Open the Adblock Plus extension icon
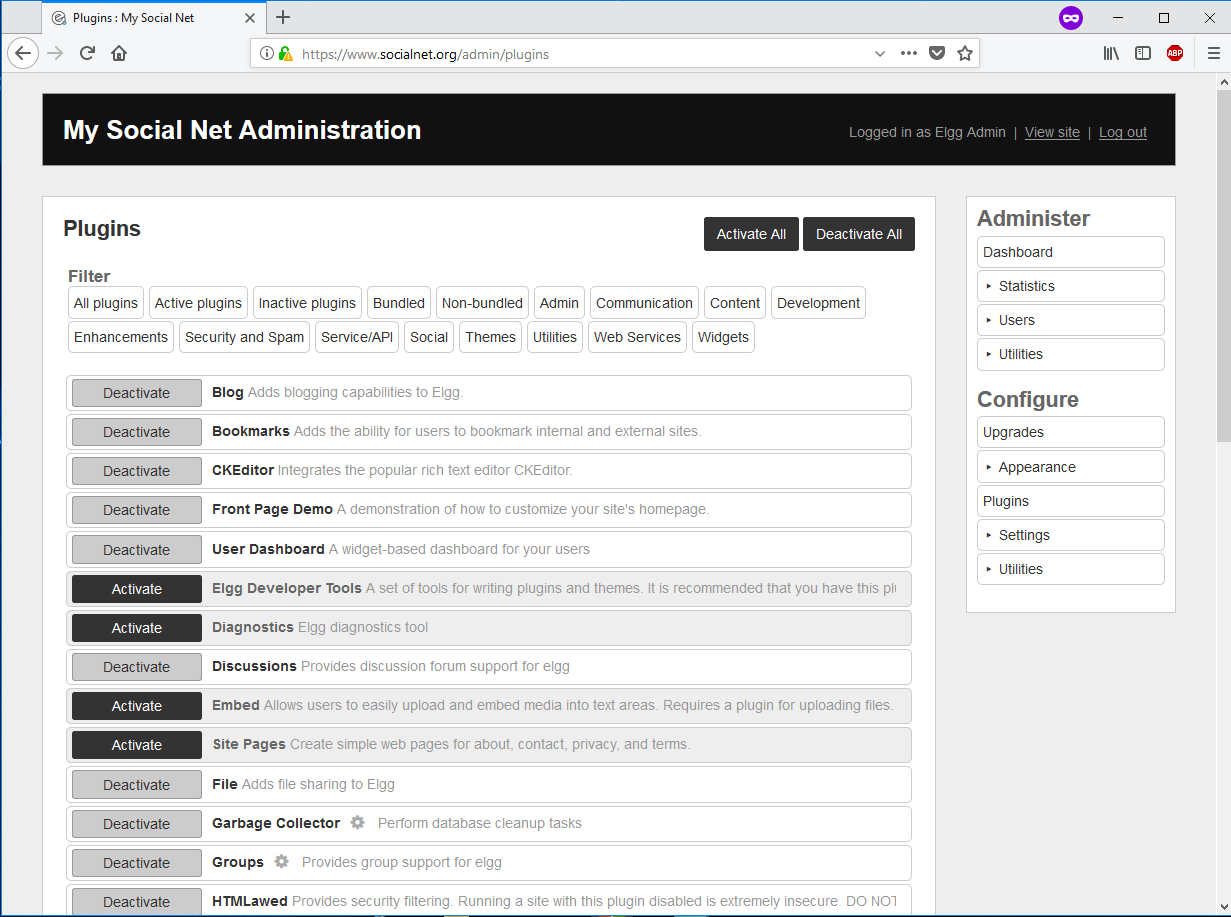The height and width of the screenshot is (917, 1231). (1175, 54)
